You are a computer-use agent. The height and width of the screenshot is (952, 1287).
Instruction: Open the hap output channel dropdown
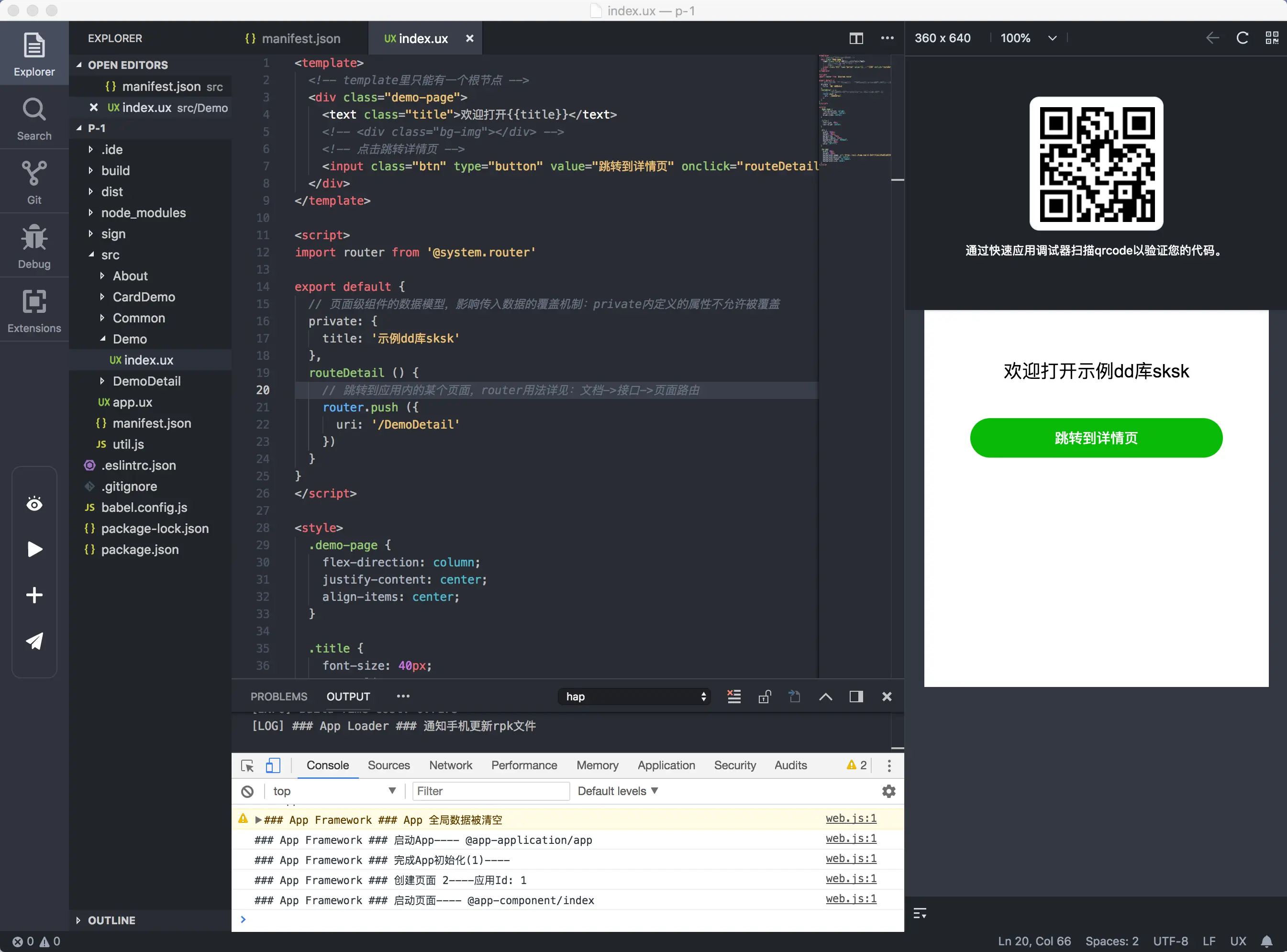pyautogui.click(x=634, y=697)
